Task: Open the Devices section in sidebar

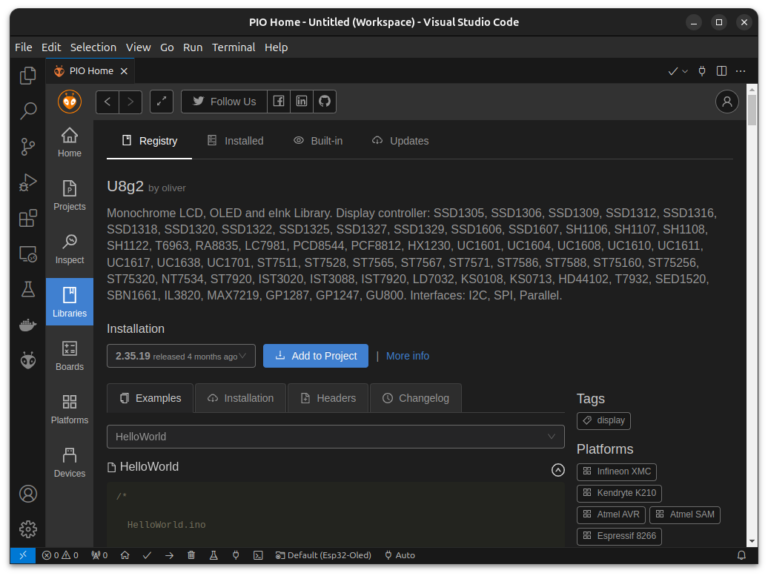Action: pos(69,462)
